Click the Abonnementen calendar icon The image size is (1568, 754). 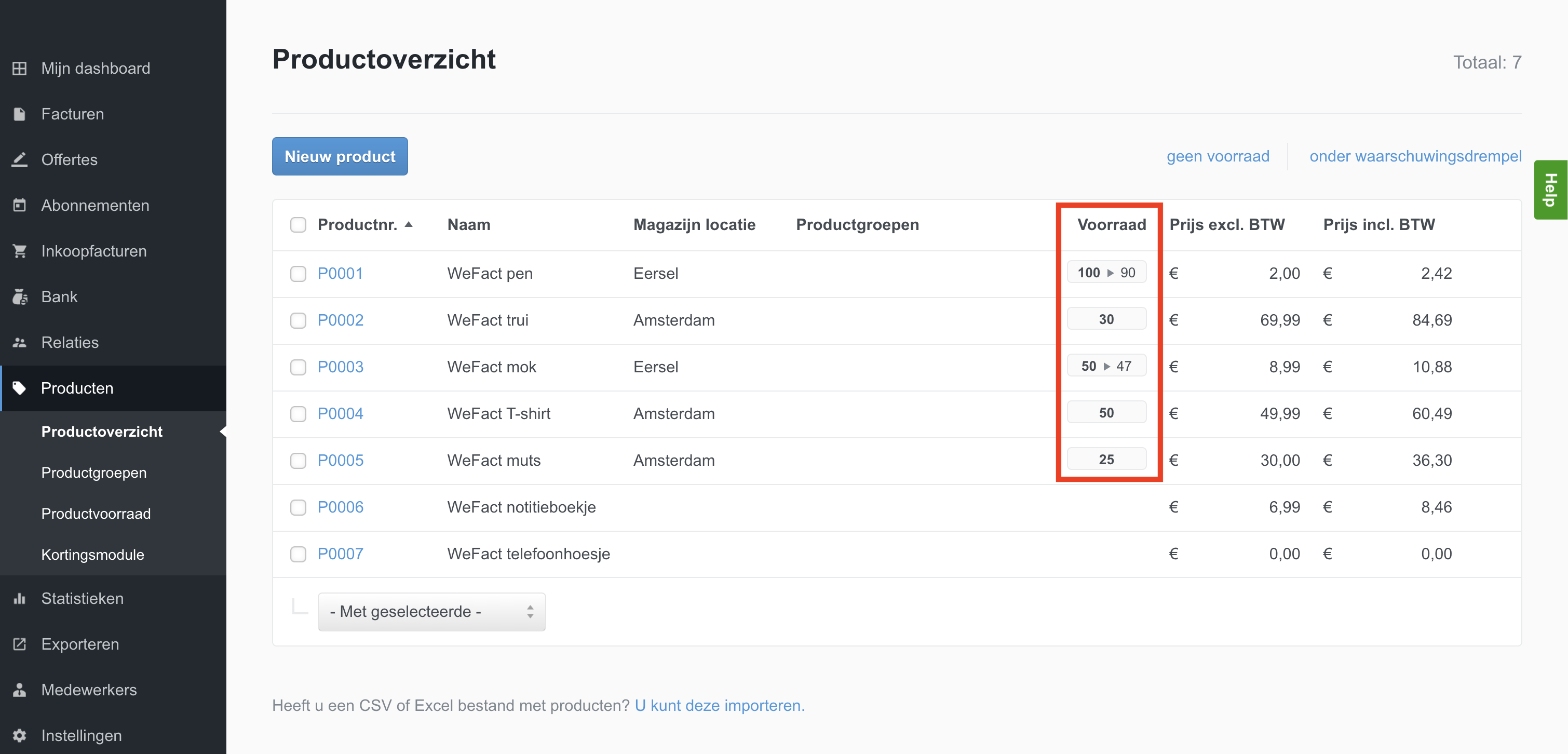20,205
